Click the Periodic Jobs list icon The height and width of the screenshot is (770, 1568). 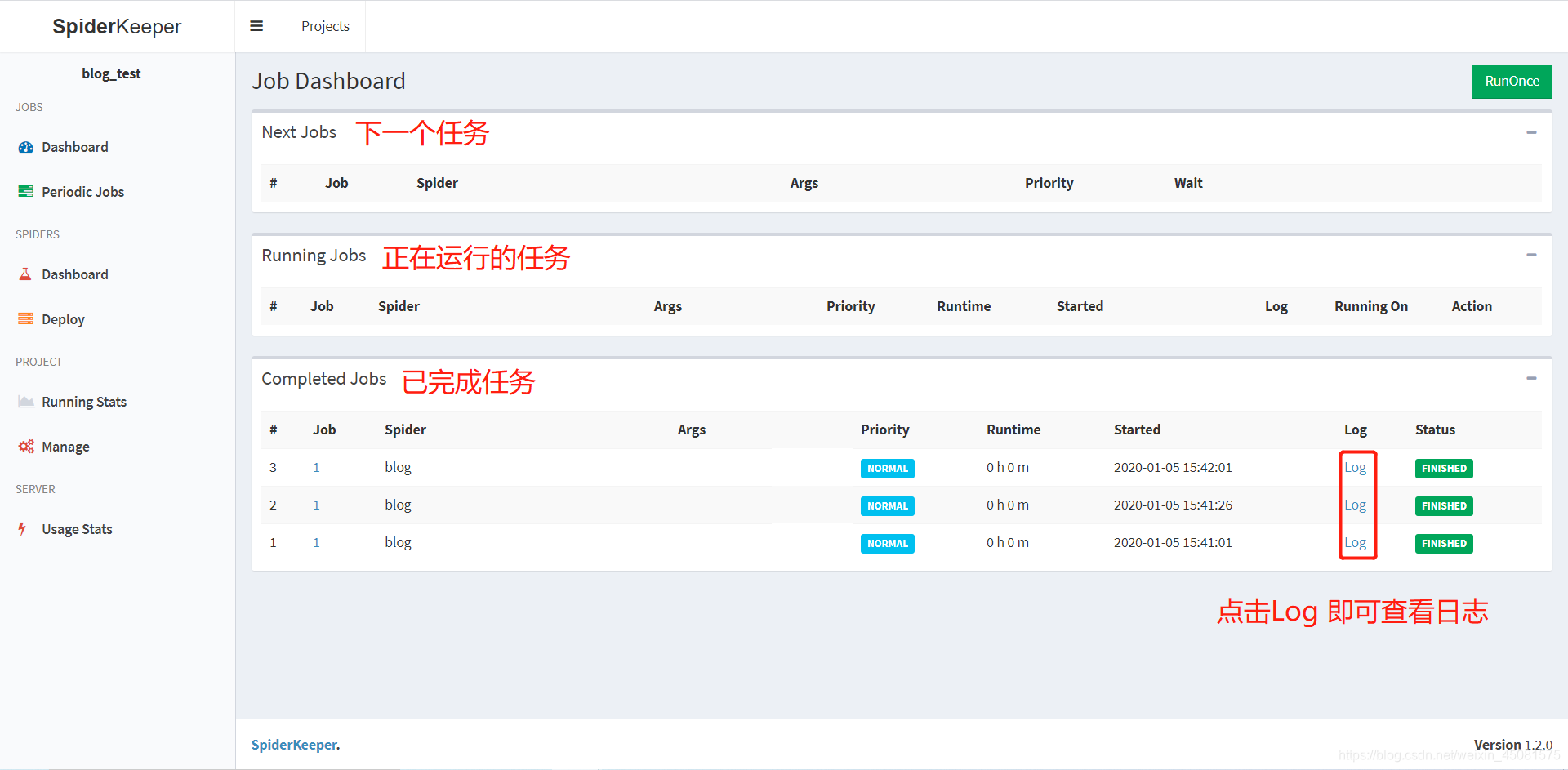pos(26,192)
